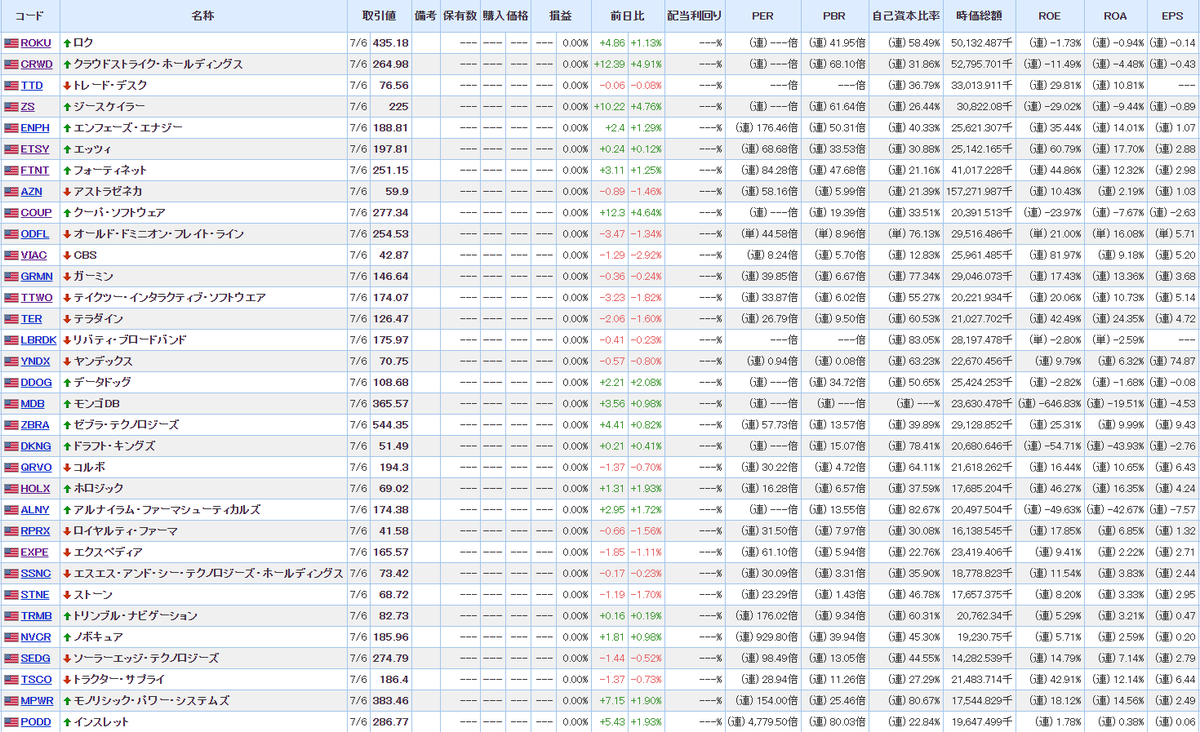Screen dimensions: 1200x732
Task: Click the green up arrow next to インスレット
Action: pos(67,722)
